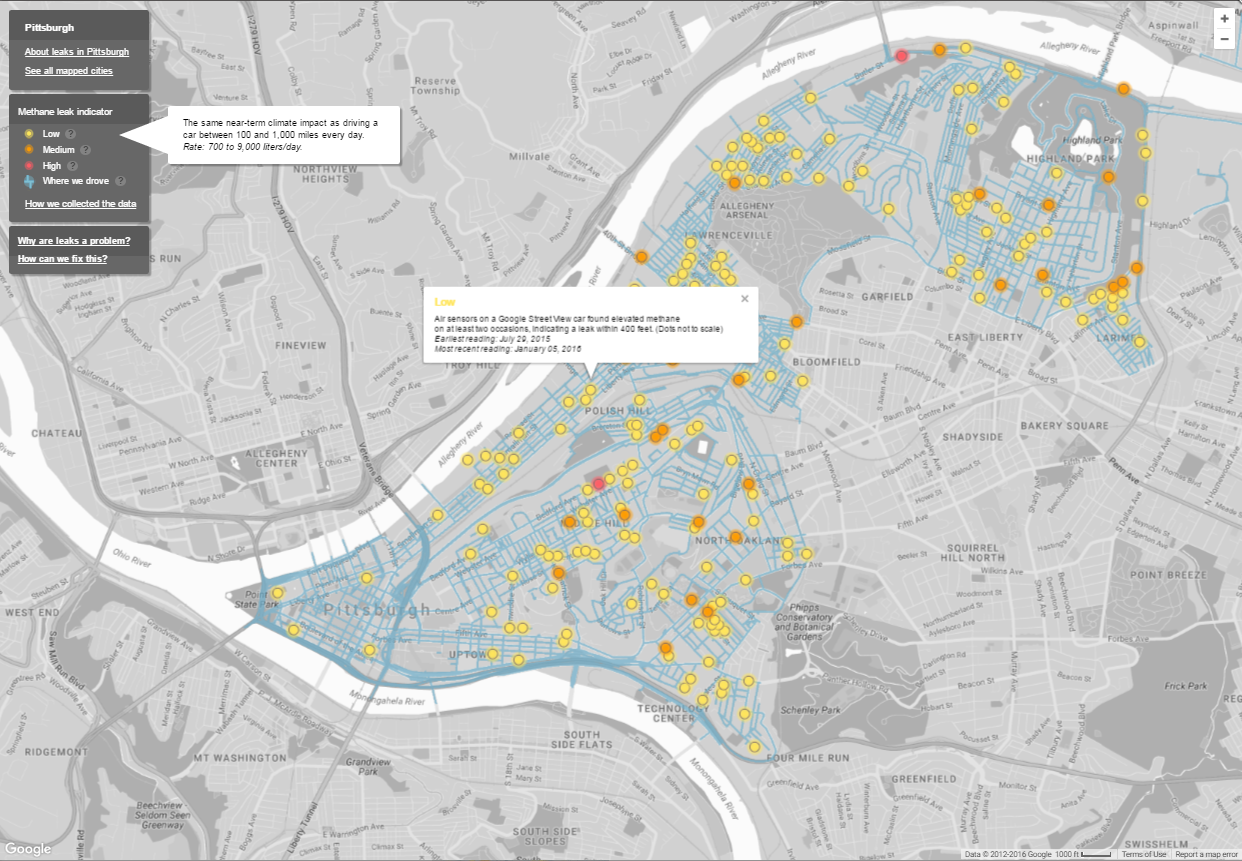Open the Terms of Use link

(x=1144, y=854)
